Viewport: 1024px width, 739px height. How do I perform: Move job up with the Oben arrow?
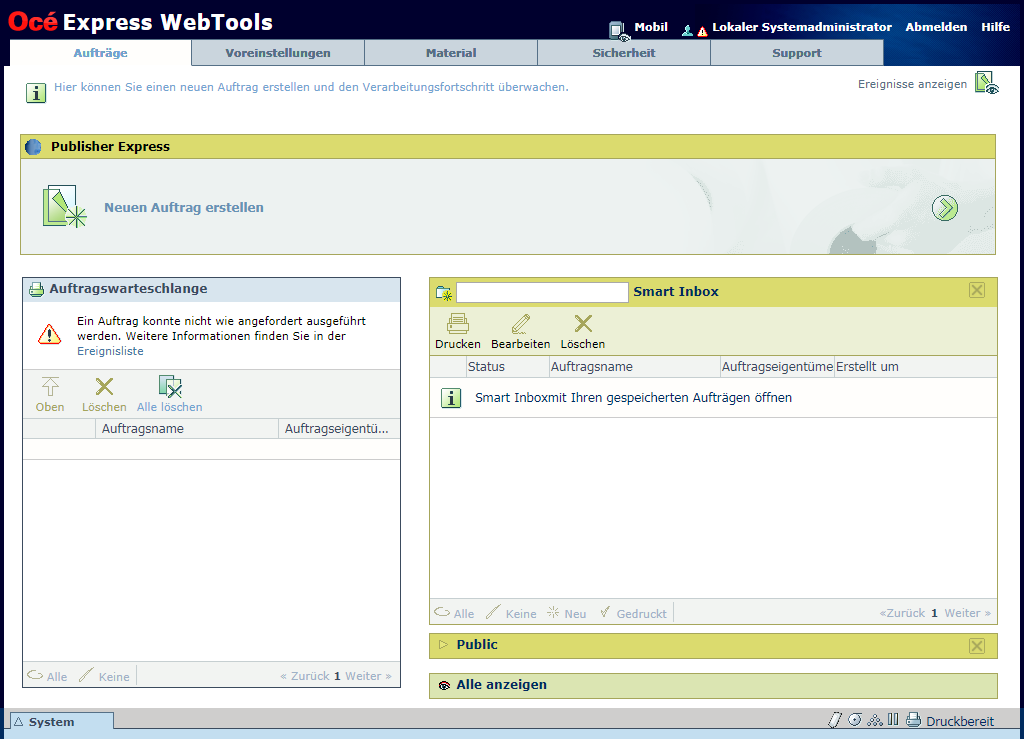(x=50, y=386)
